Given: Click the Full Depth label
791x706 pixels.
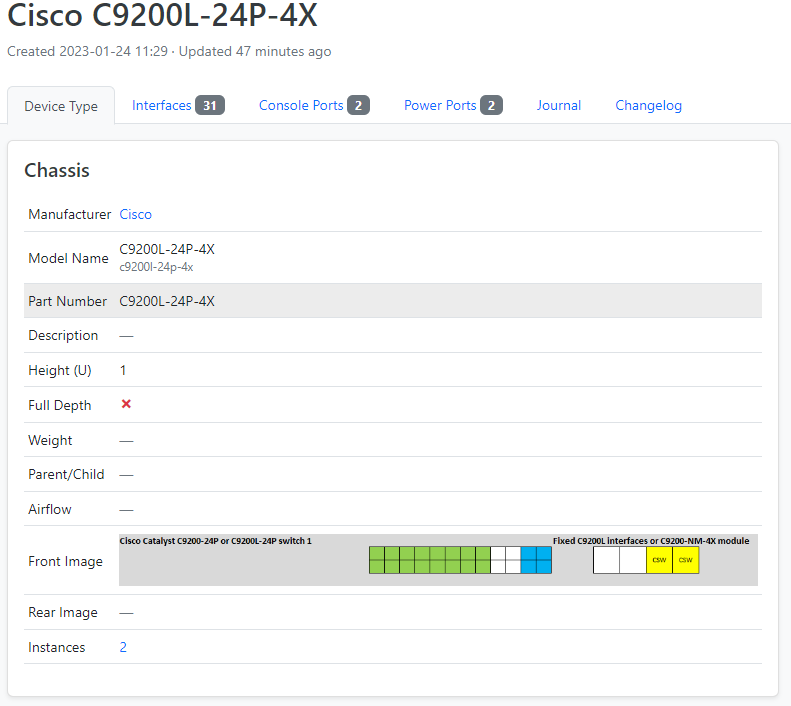Looking at the screenshot, I should 60,405.
